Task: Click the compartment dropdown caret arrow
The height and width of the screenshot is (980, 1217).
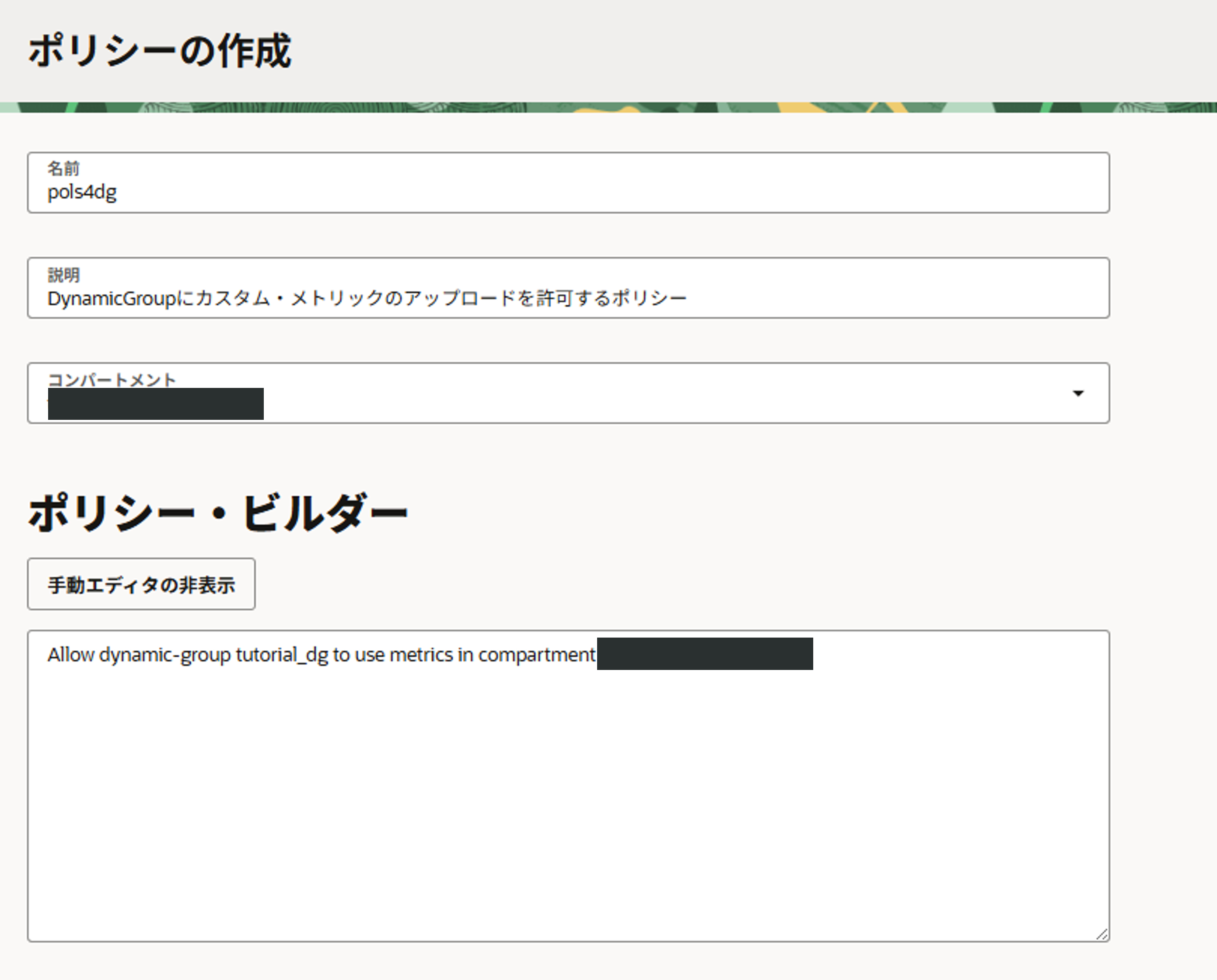Action: pos(1077,394)
